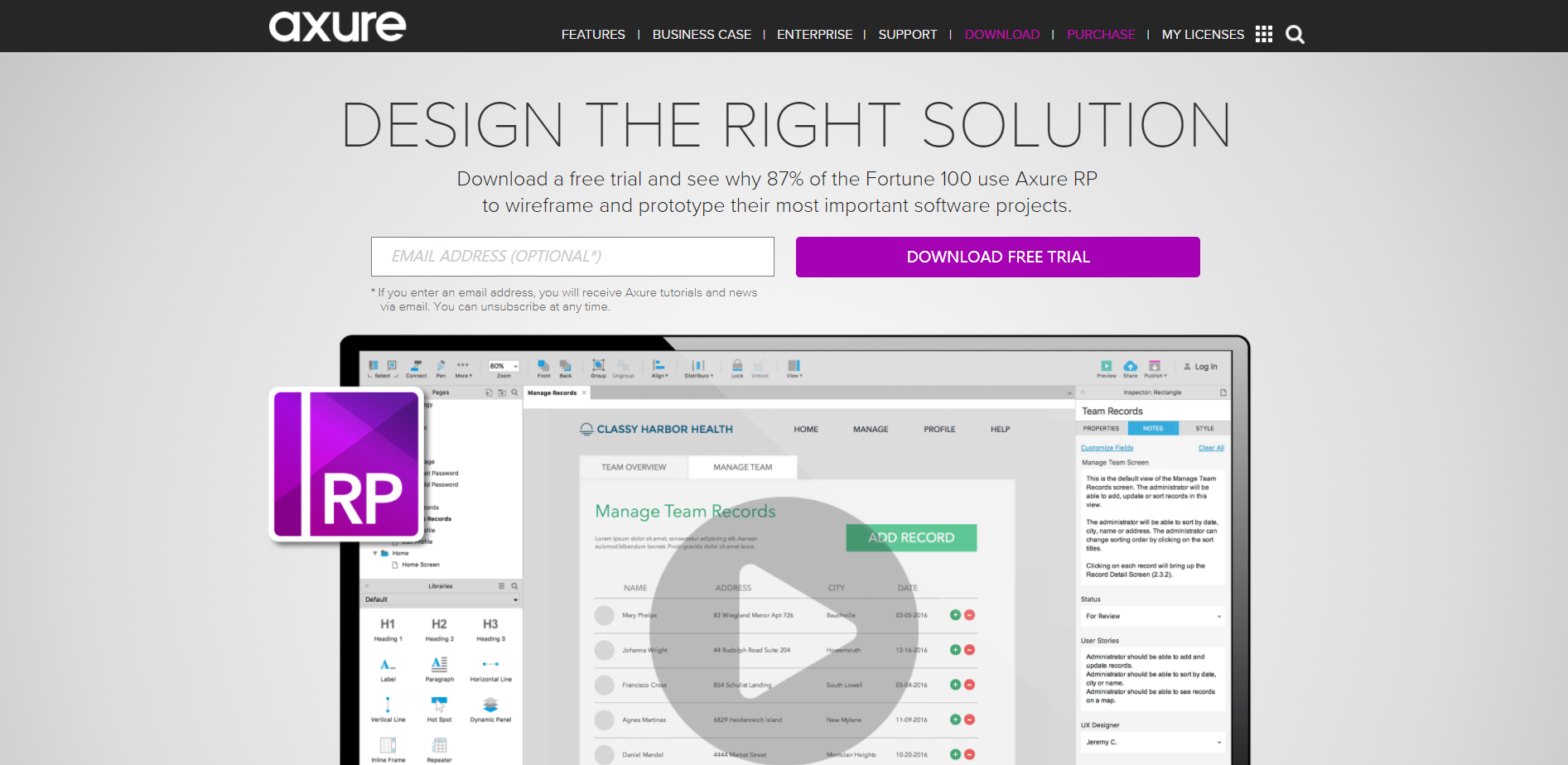Screen dimensions: 1568x765
Task: Open the More tools dropdown
Action: 463,369
